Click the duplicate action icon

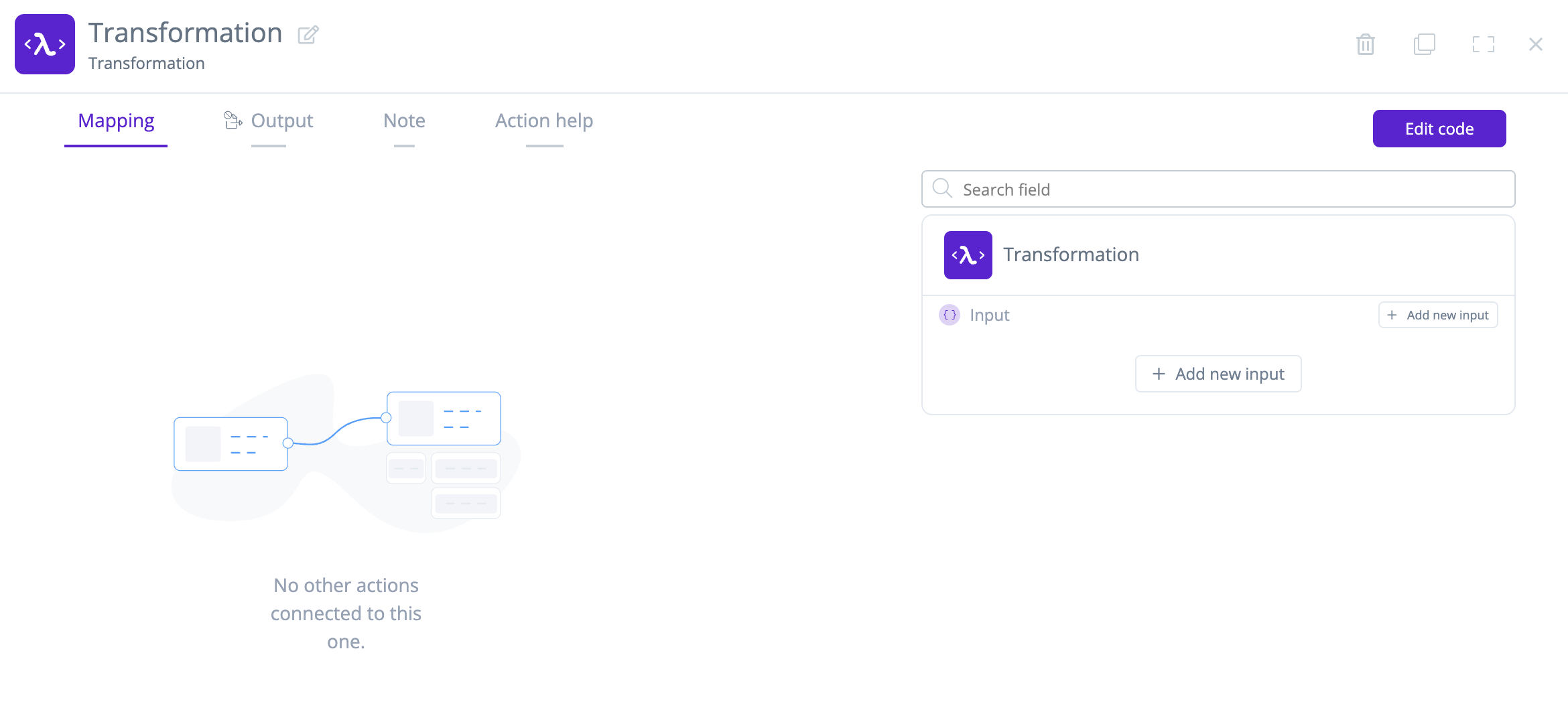point(1425,44)
